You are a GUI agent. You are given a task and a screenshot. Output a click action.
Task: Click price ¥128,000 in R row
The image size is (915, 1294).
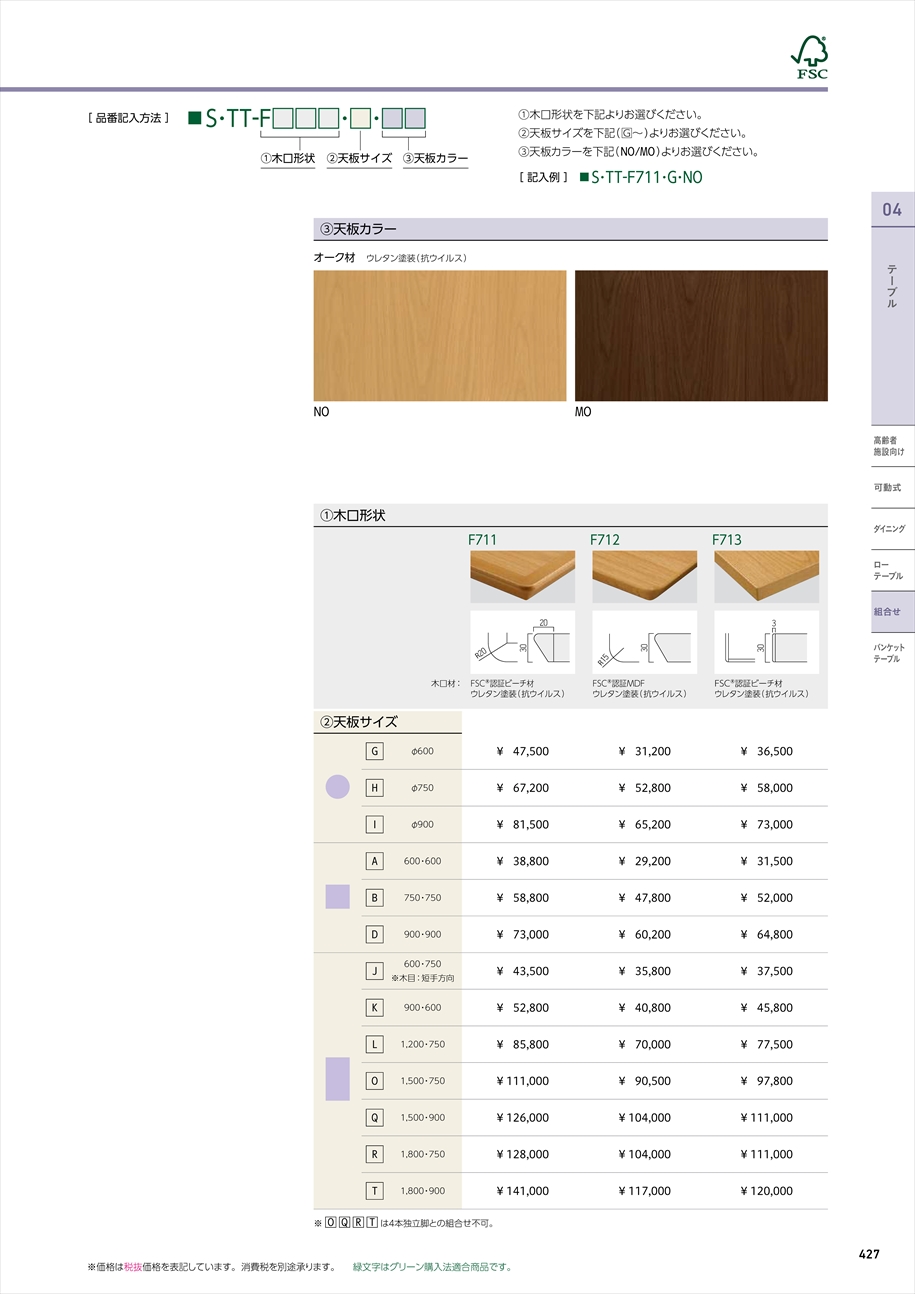(522, 1154)
